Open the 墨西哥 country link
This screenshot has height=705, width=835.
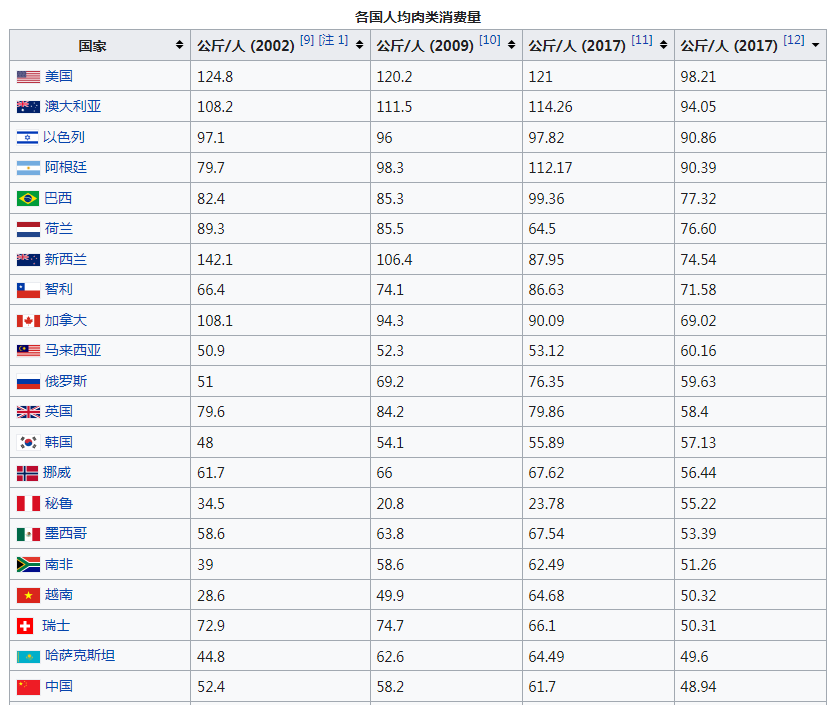[x=66, y=533]
